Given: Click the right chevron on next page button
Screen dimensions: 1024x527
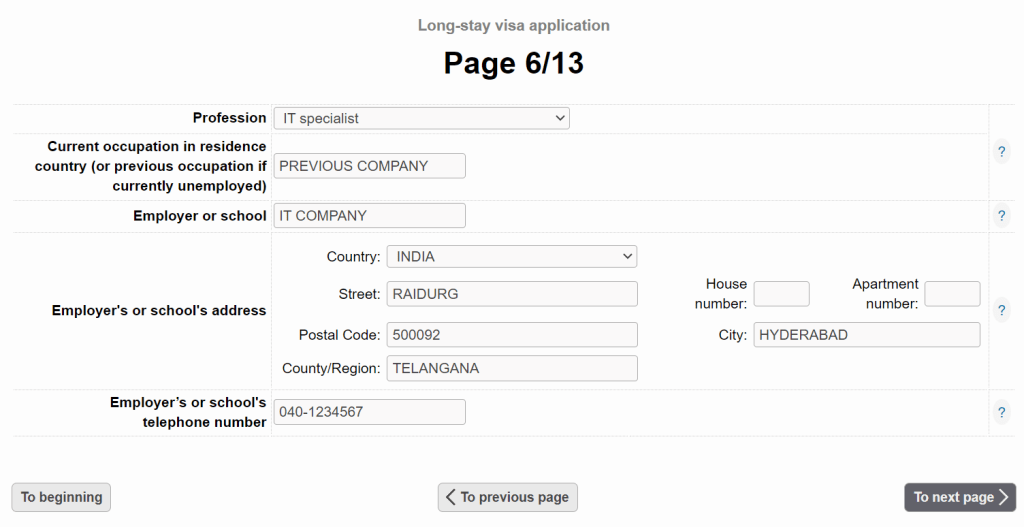Looking at the screenshot, I should [1004, 497].
